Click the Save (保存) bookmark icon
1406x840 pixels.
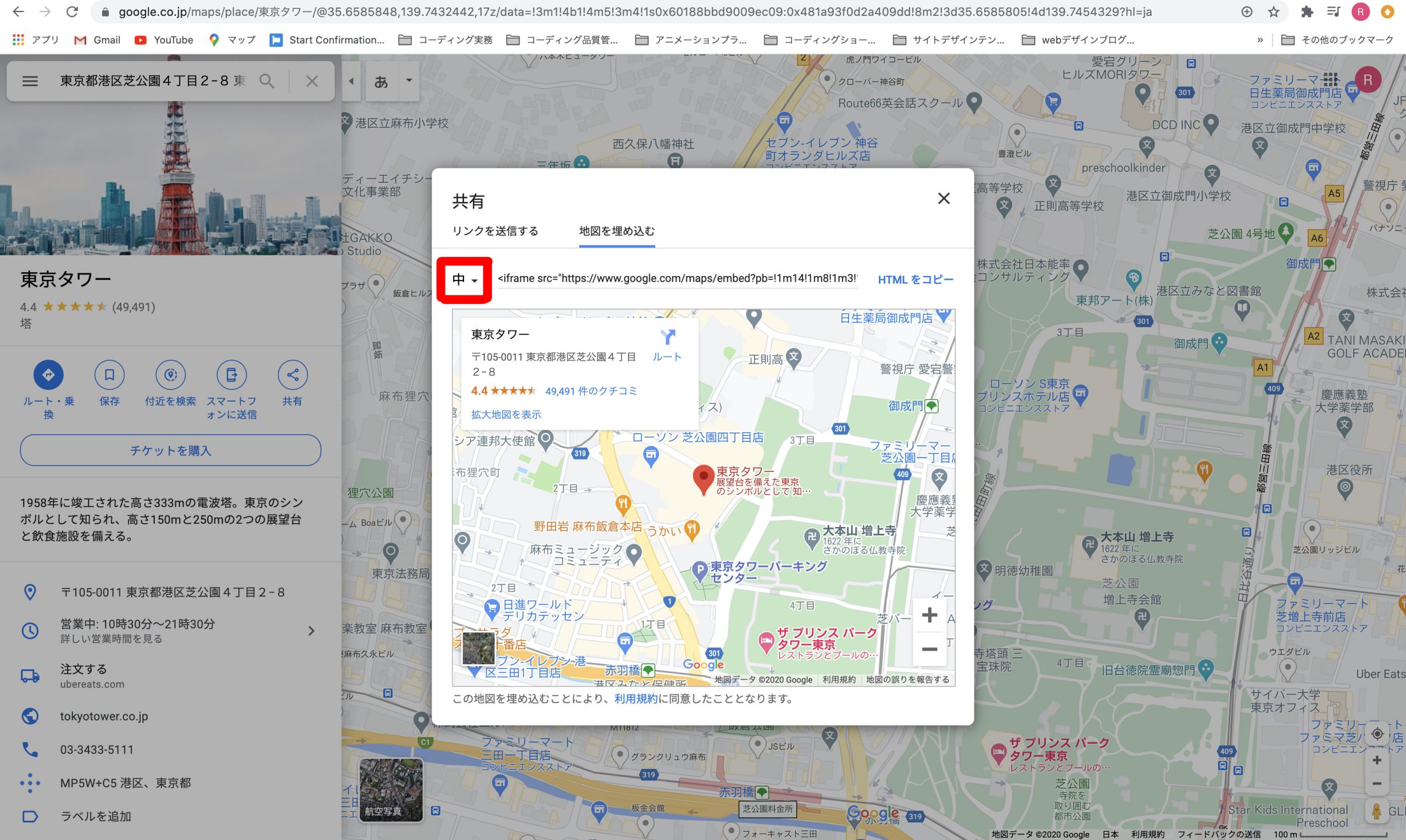109,375
